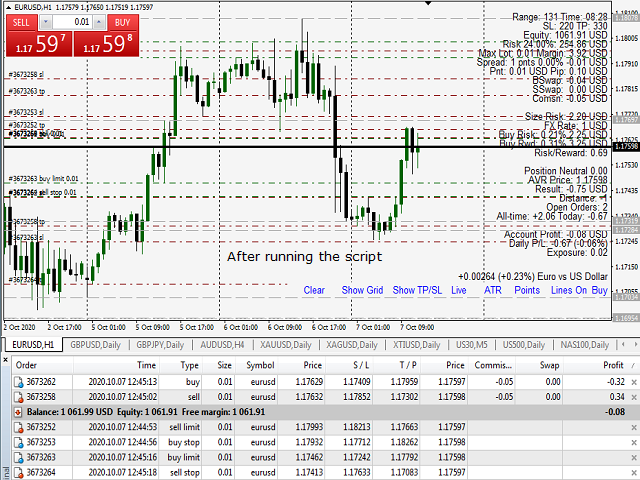This screenshot has width=640, height=480.
Task: Sort by the Order column header
Action: coord(42,365)
